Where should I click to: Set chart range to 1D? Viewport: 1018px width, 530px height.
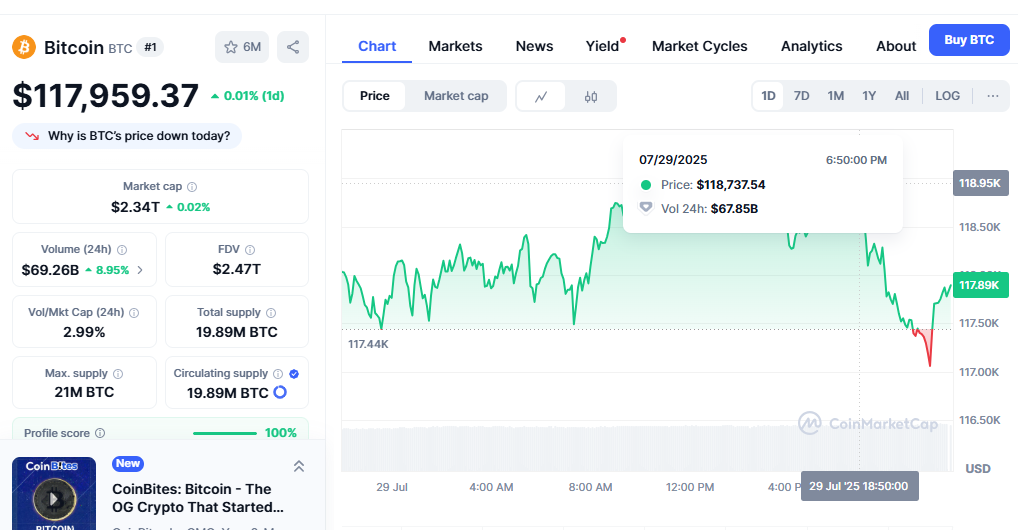[x=768, y=96]
